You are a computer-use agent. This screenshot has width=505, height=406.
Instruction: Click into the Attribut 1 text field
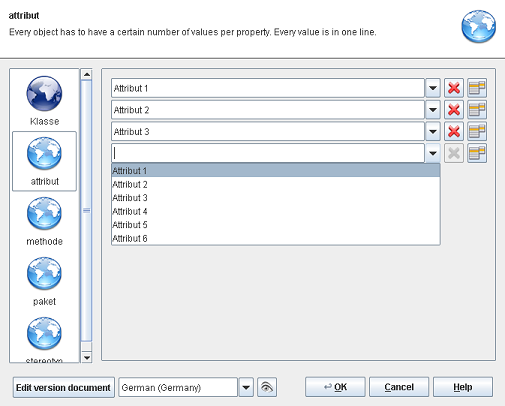(x=268, y=88)
